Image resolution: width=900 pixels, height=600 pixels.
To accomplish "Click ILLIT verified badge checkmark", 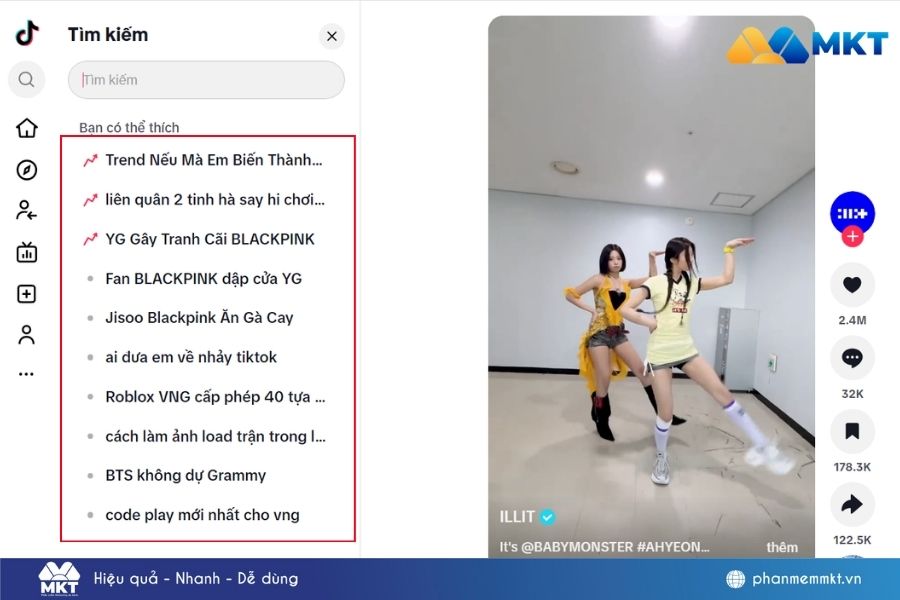I will (548, 517).
